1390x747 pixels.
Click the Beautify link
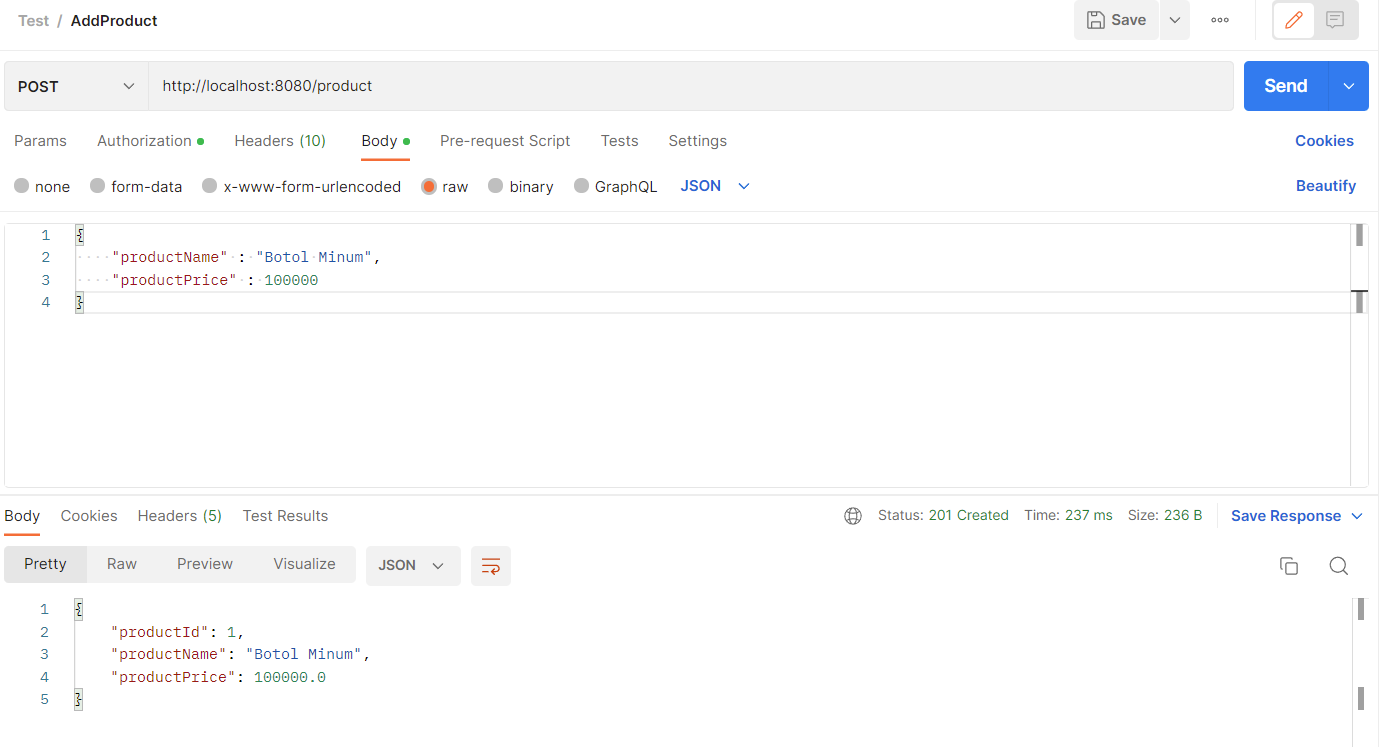[1326, 186]
